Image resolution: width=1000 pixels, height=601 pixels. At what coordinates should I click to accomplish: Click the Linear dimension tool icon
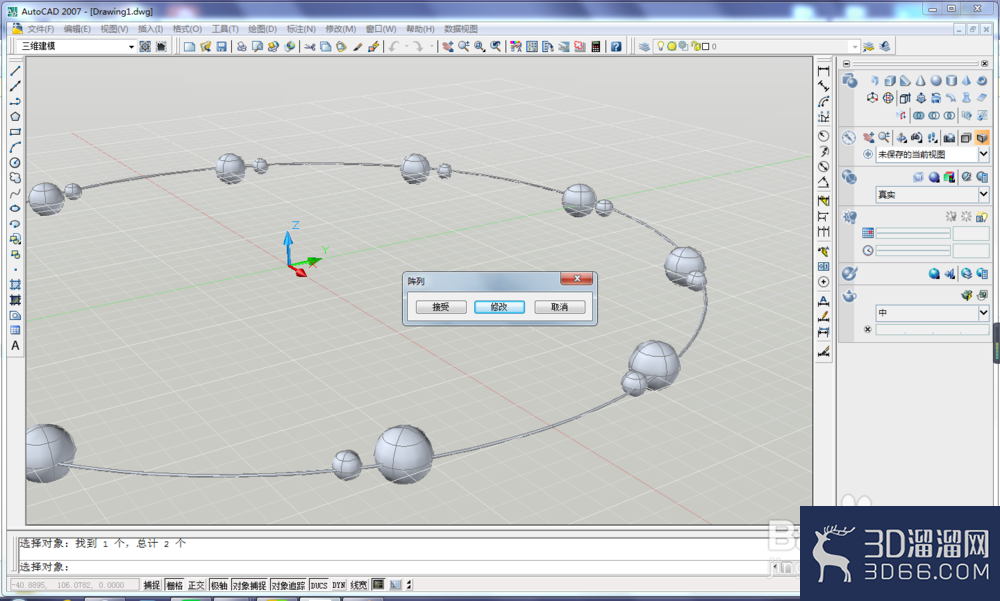(823, 71)
